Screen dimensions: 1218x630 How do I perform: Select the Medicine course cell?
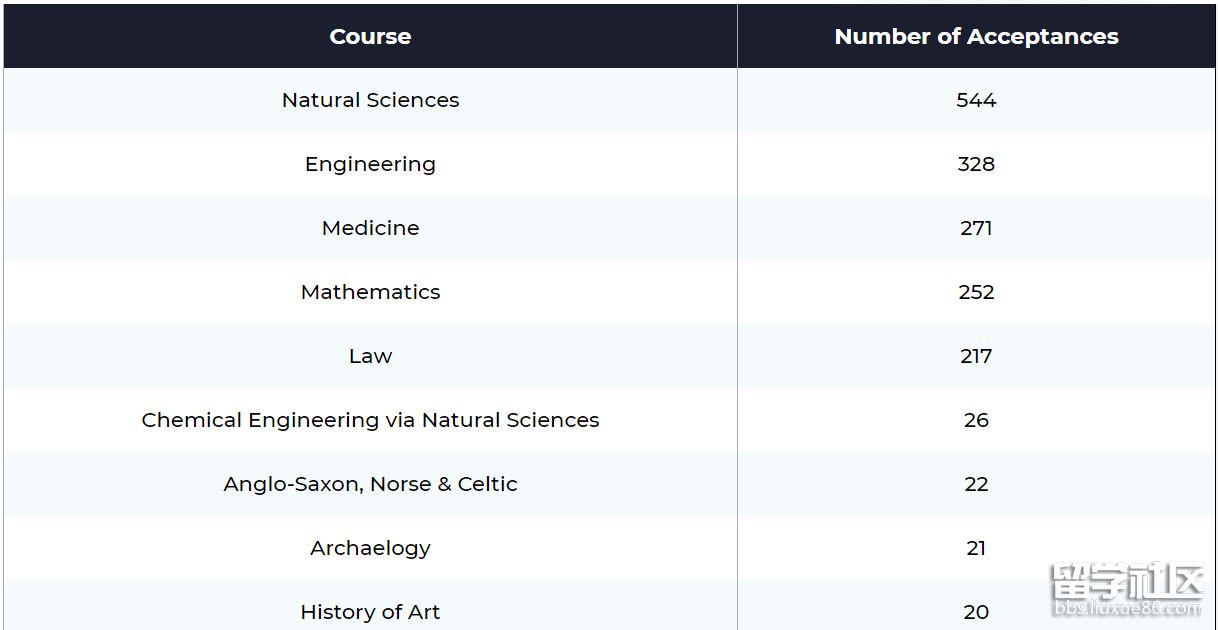click(370, 228)
